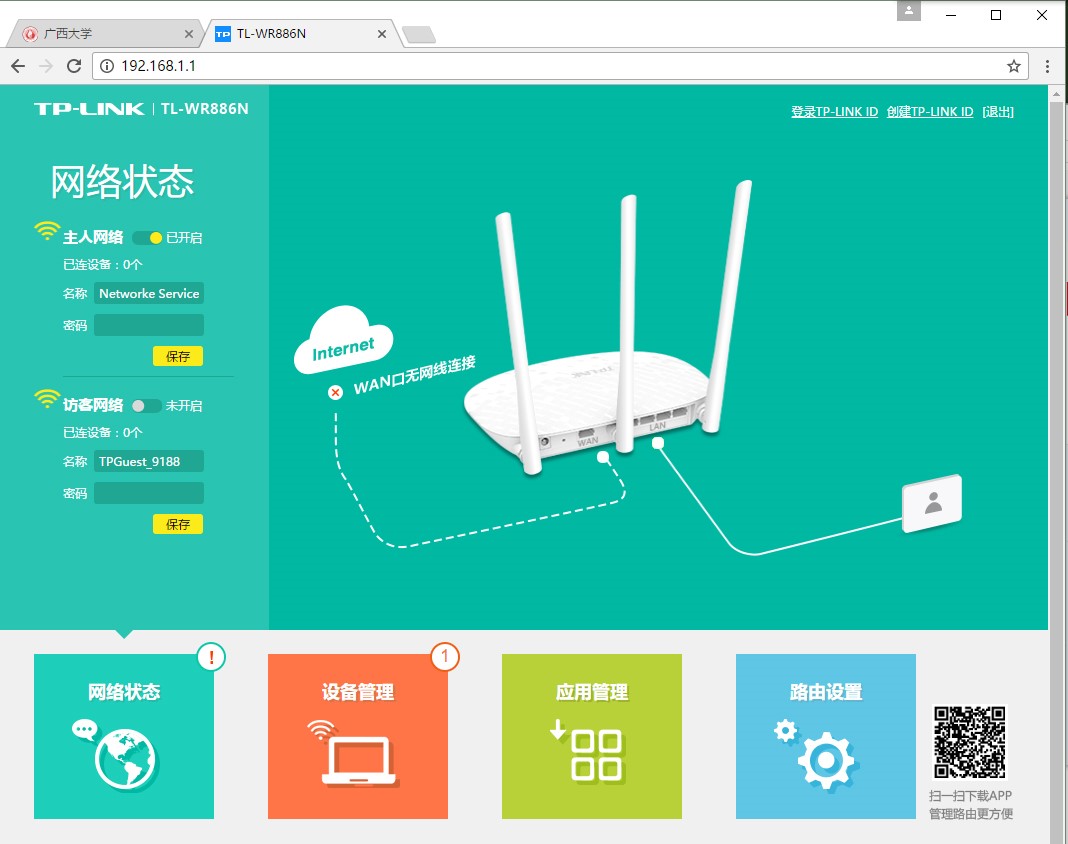This screenshot has width=1068, height=844.
Task: Click the red WAN error X icon
Action: 336,392
